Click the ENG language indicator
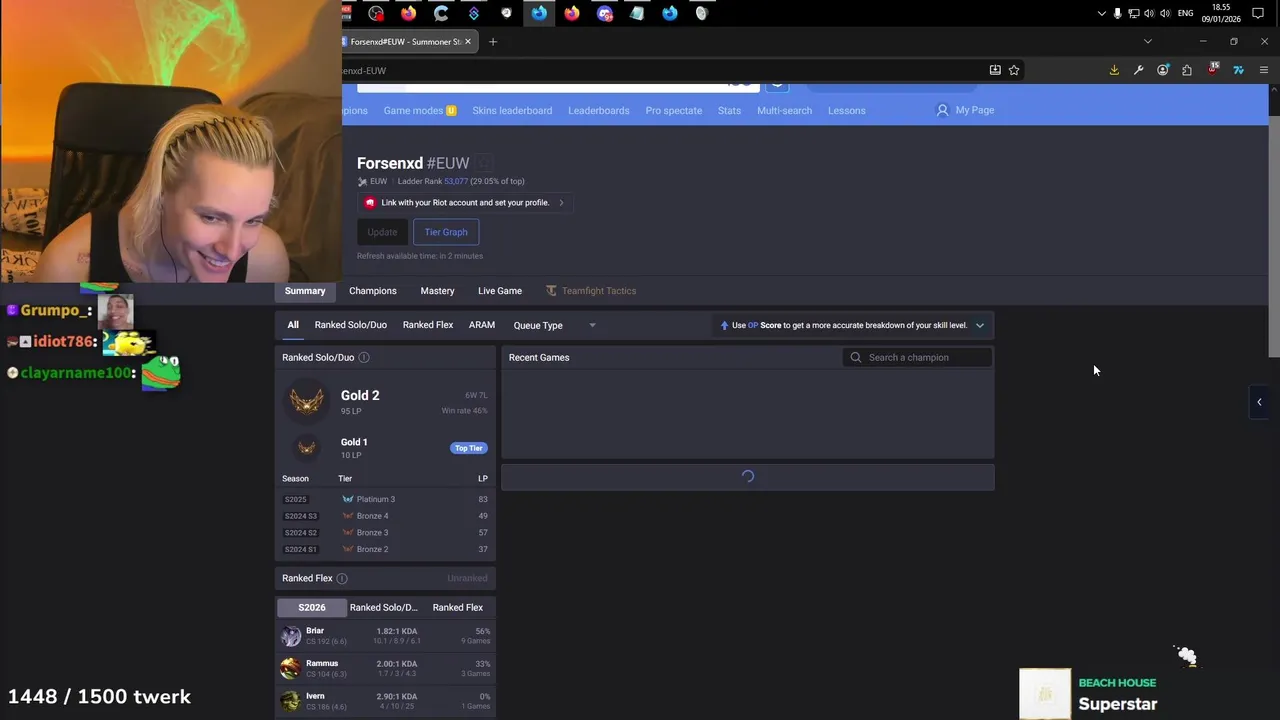1280x720 pixels. [x=1186, y=13]
